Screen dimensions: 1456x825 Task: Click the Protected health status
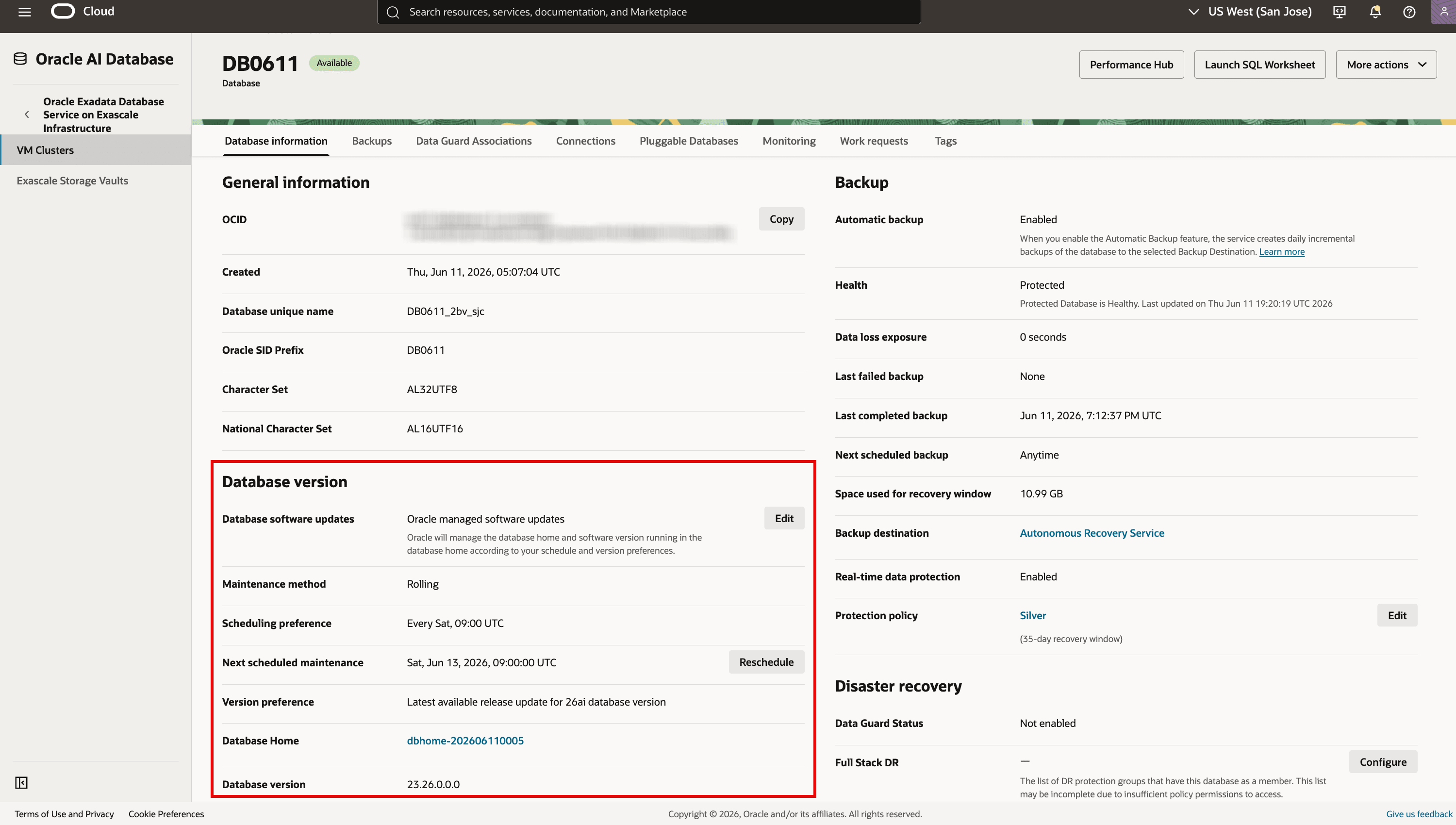coord(1042,285)
